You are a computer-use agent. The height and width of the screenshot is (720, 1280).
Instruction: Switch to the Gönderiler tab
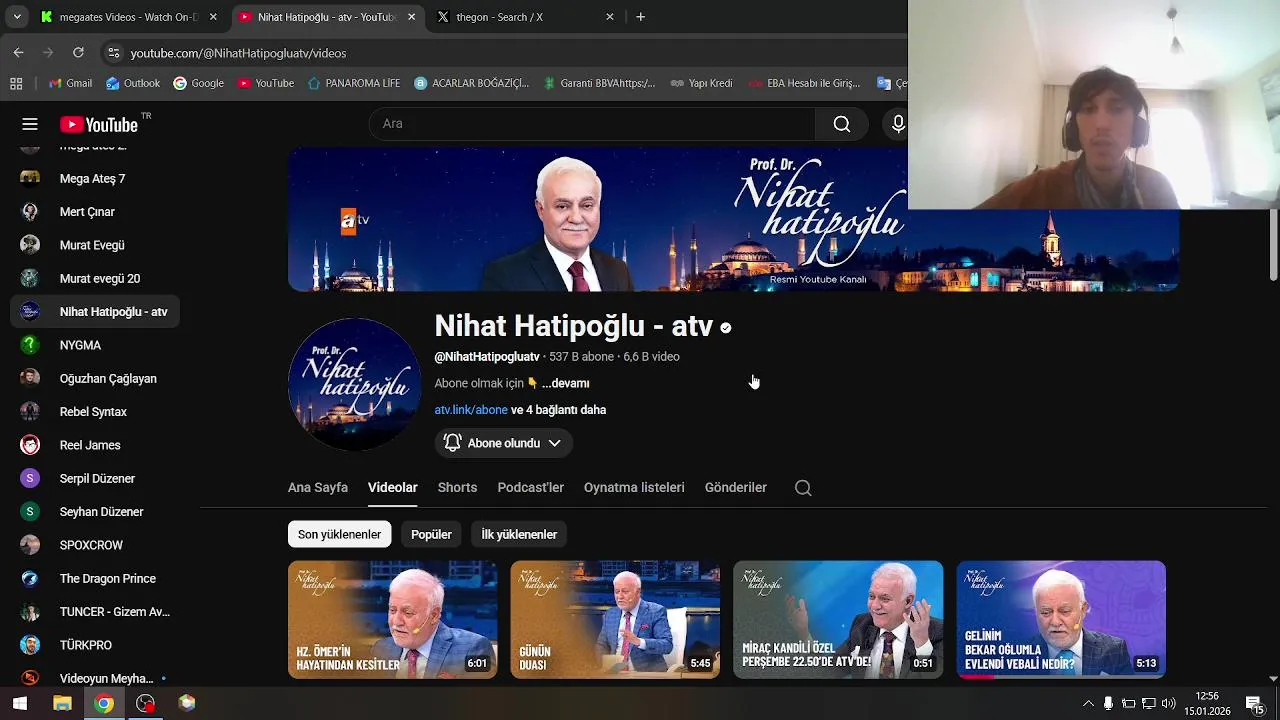pyautogui.click(x=736, y=488)
